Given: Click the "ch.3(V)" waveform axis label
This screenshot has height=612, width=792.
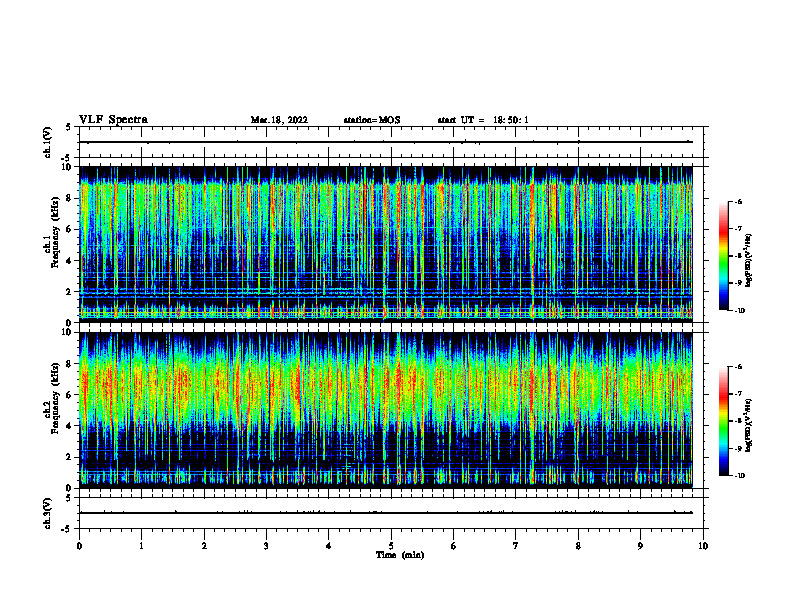Looking at the screenshot, I should point(48,513).
